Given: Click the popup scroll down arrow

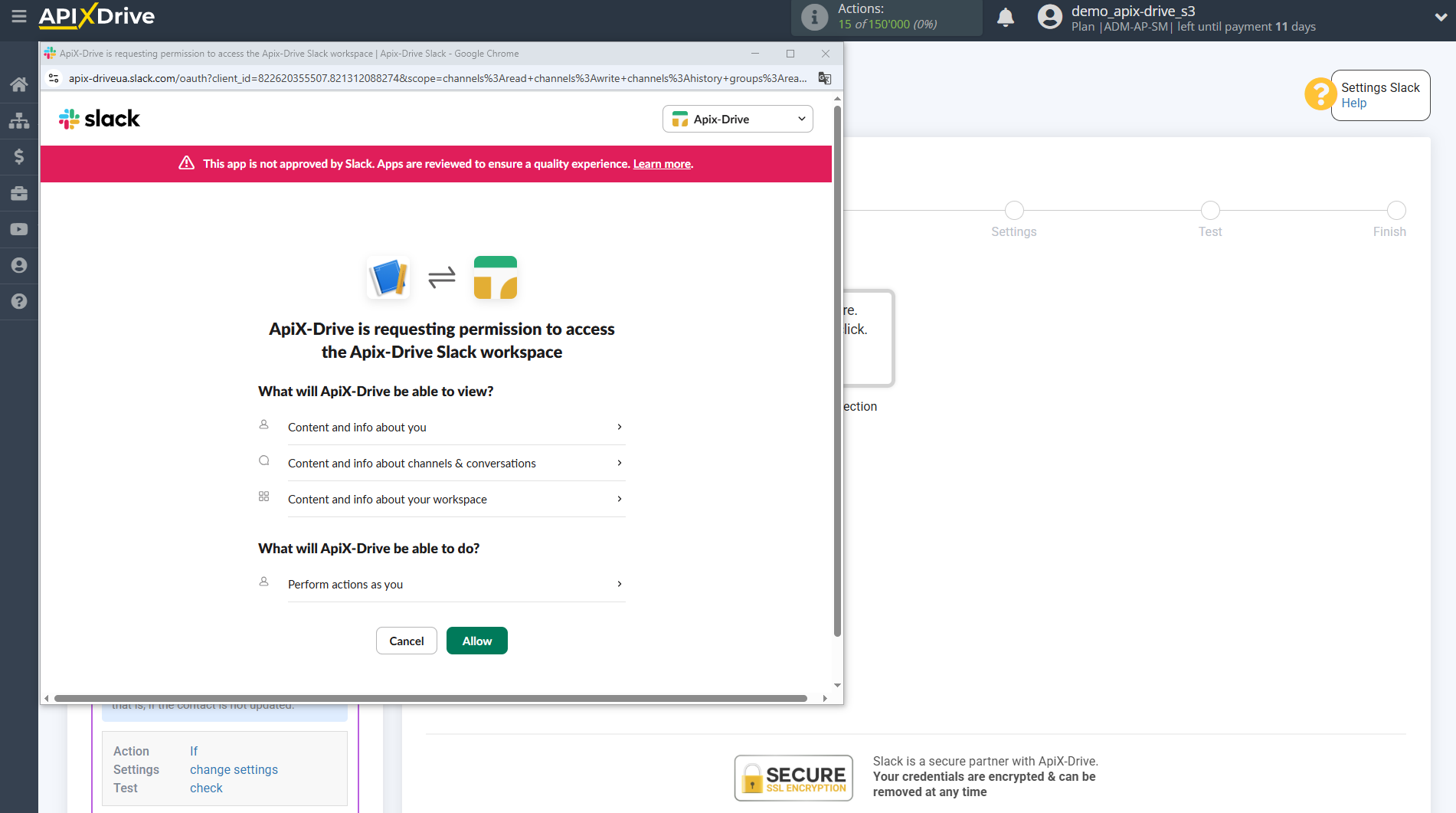Looking at the screenshot, I should [x=837, y=685].
